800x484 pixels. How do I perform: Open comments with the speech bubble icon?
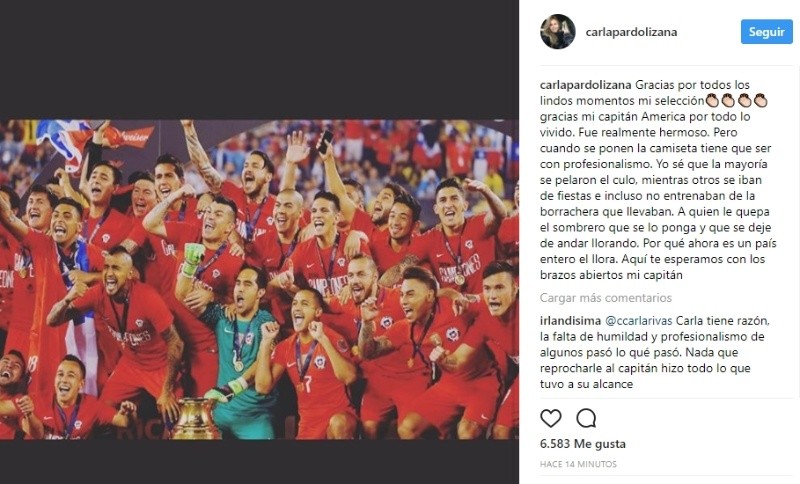click(586, 419)
